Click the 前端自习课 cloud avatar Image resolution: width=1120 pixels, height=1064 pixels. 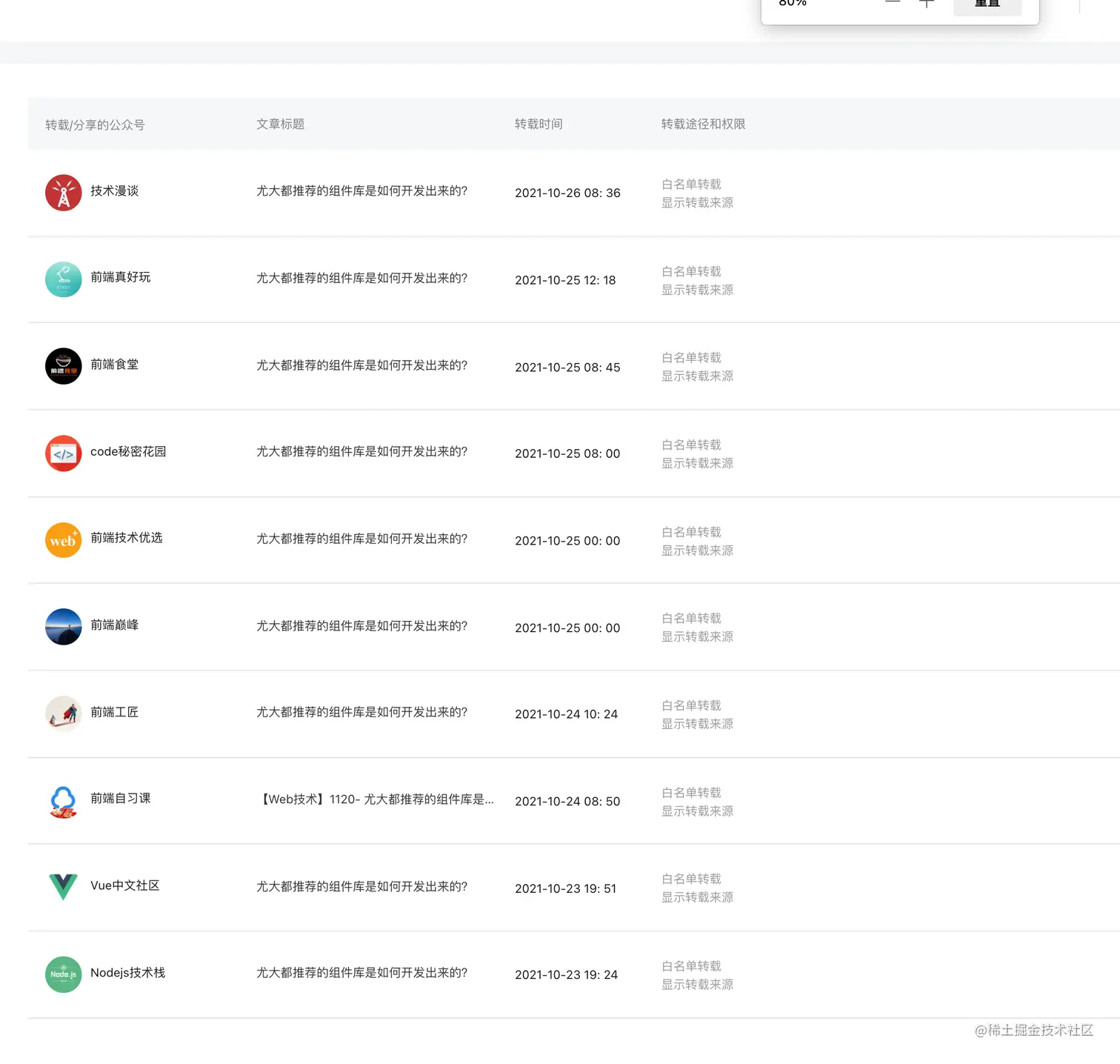tap(64, 801)
